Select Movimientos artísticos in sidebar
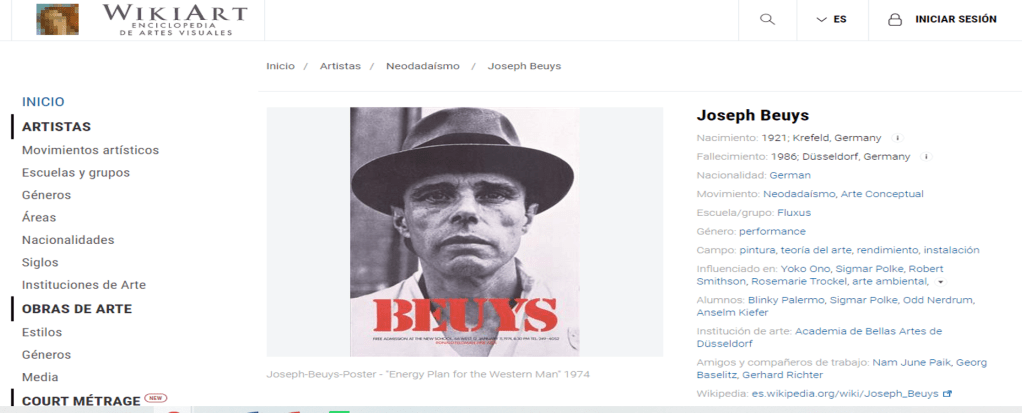This screenshot has width=1022, height=413. [x=91, y=150]
